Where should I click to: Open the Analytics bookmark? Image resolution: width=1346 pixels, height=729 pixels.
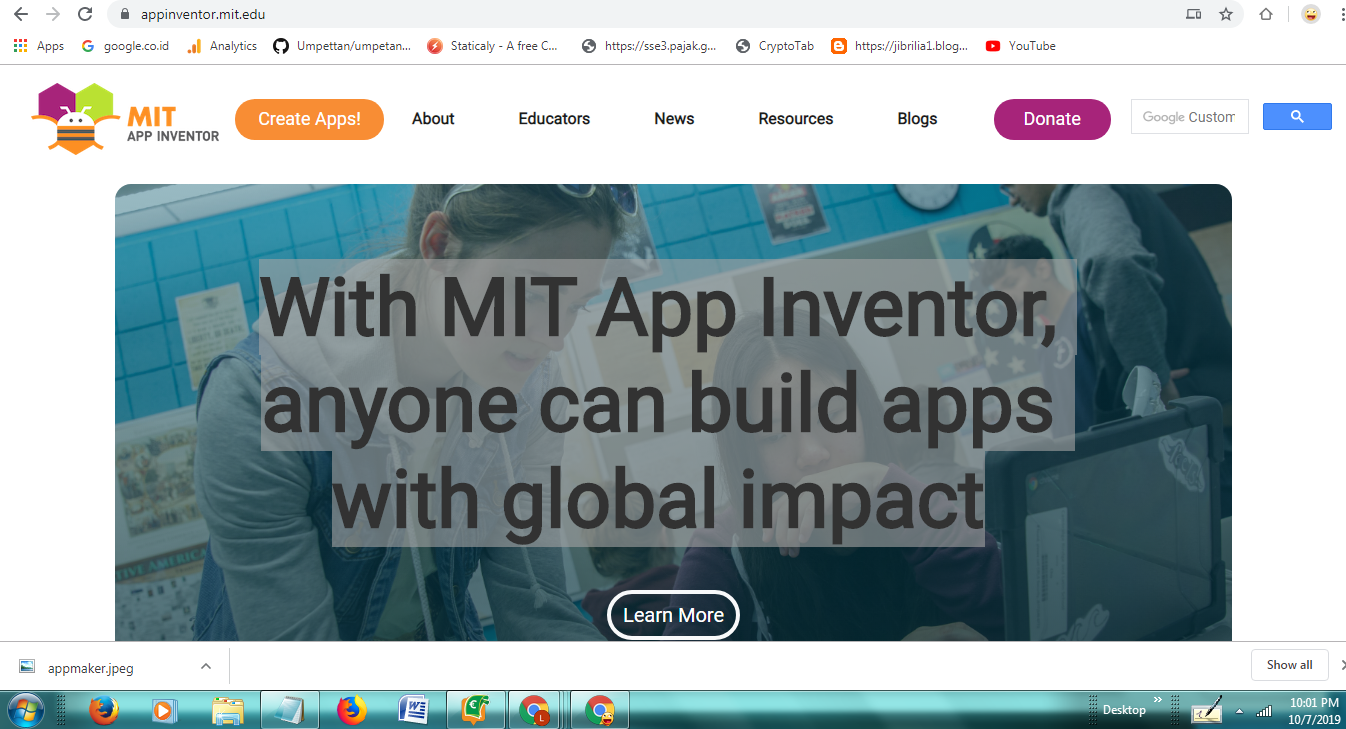tap(222, 46)
